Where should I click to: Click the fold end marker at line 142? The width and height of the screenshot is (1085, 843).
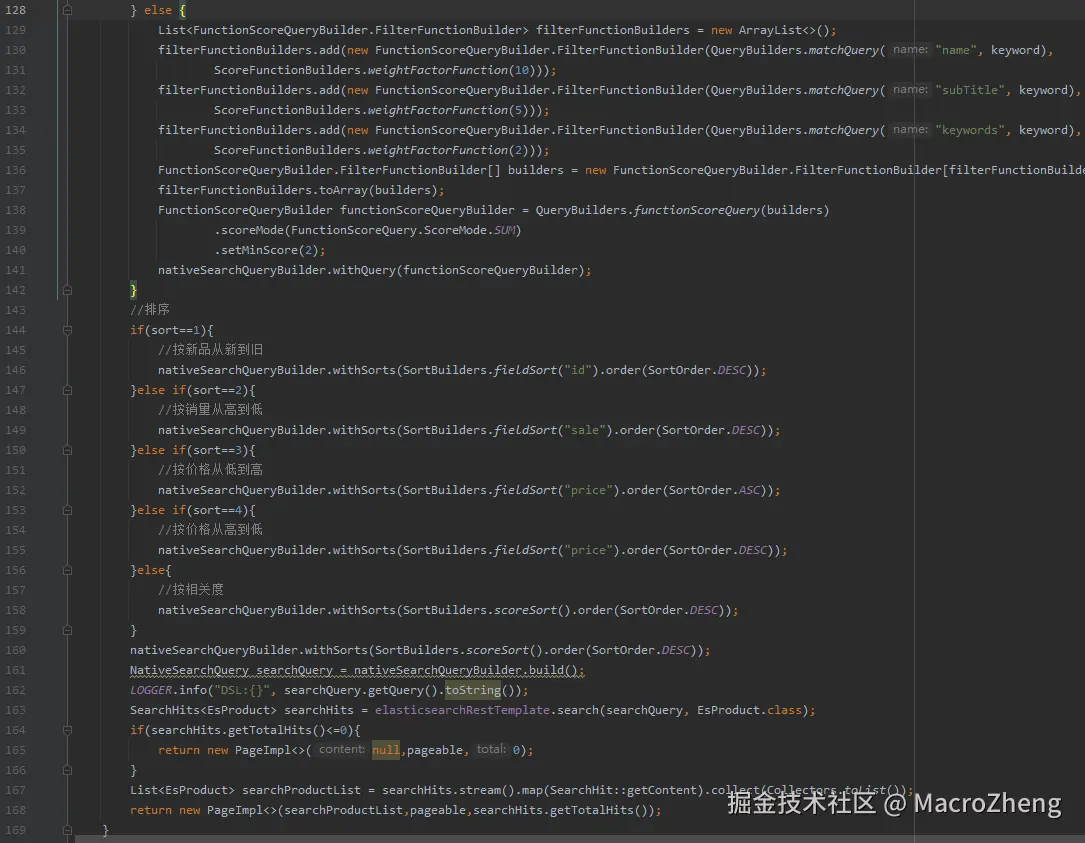coord(67,290)
